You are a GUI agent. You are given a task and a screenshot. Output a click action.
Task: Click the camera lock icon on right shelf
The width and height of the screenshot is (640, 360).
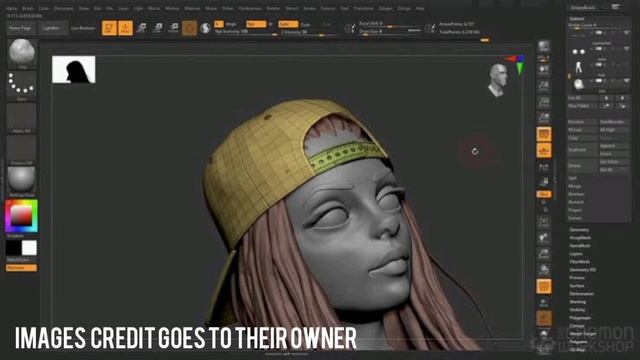pyautogui.click(x=544, y=182)
